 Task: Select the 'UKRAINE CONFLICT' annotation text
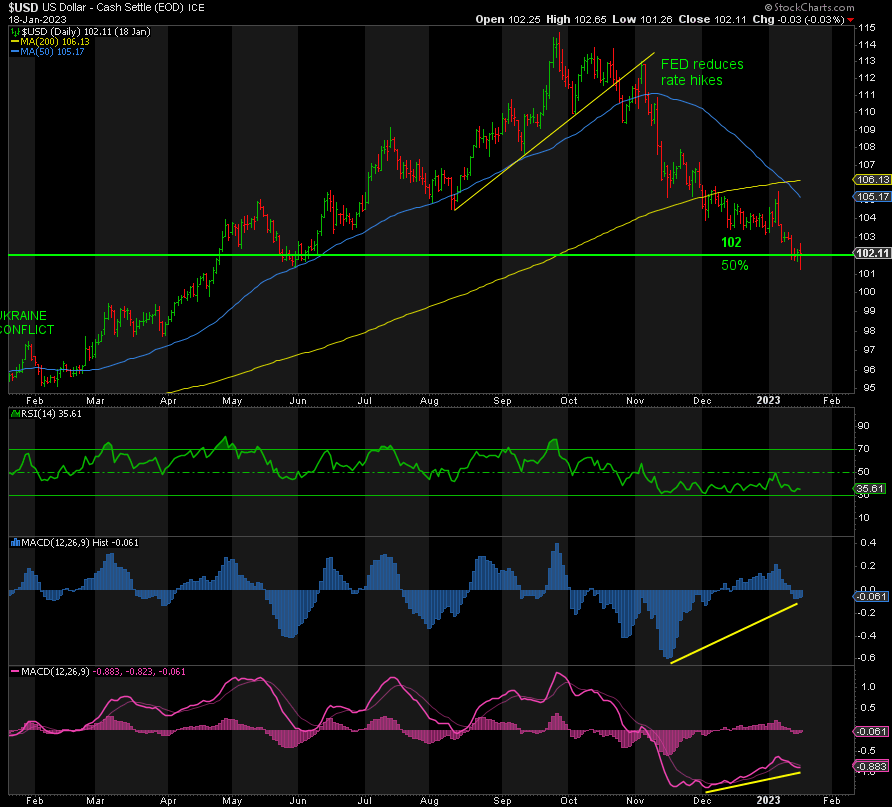(27, 321)
